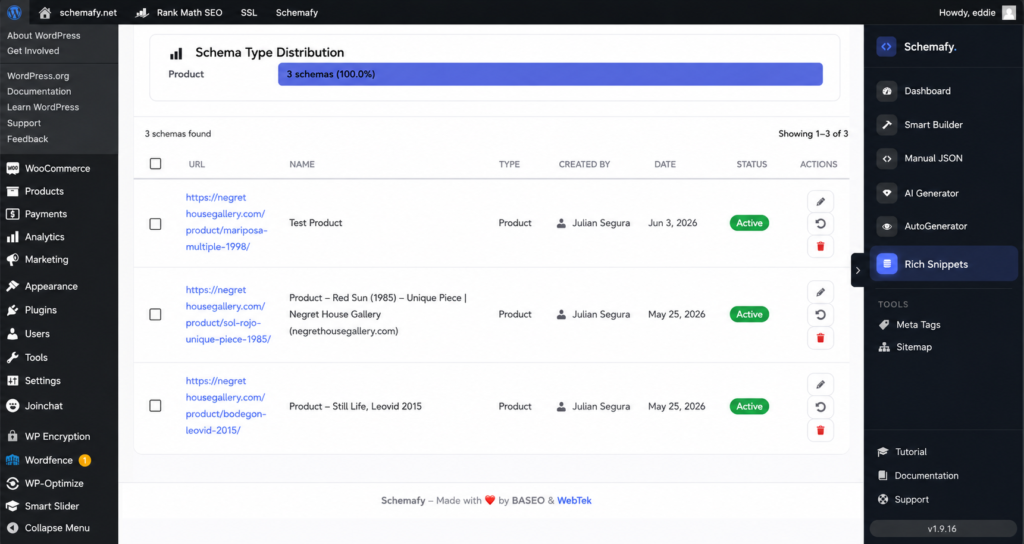Collapse the WordPress admin menu

(48, 528)
